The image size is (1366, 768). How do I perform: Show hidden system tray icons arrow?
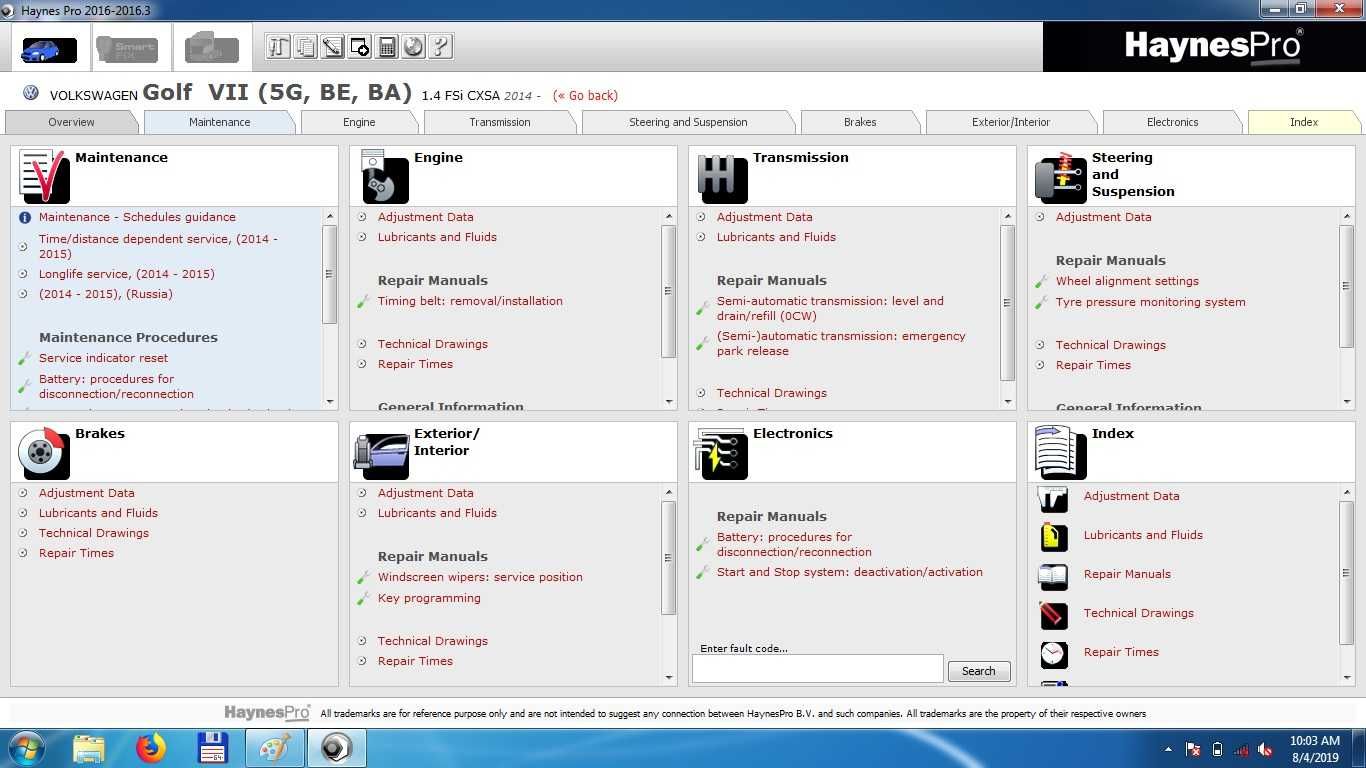click(1169, 749)
